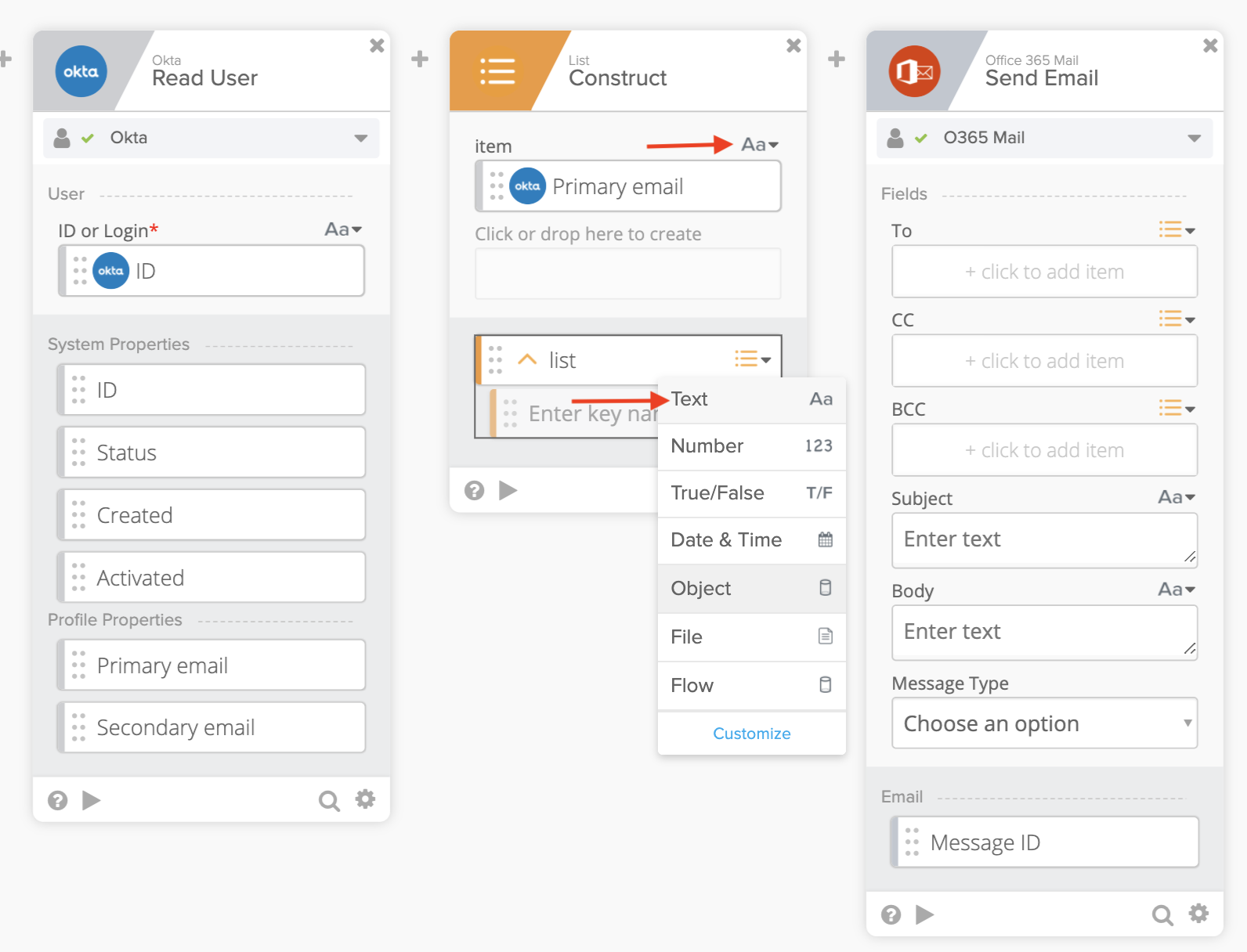Run the Send Email card test
Viewport: 1247px width, 952px height.
coord(925,914)
